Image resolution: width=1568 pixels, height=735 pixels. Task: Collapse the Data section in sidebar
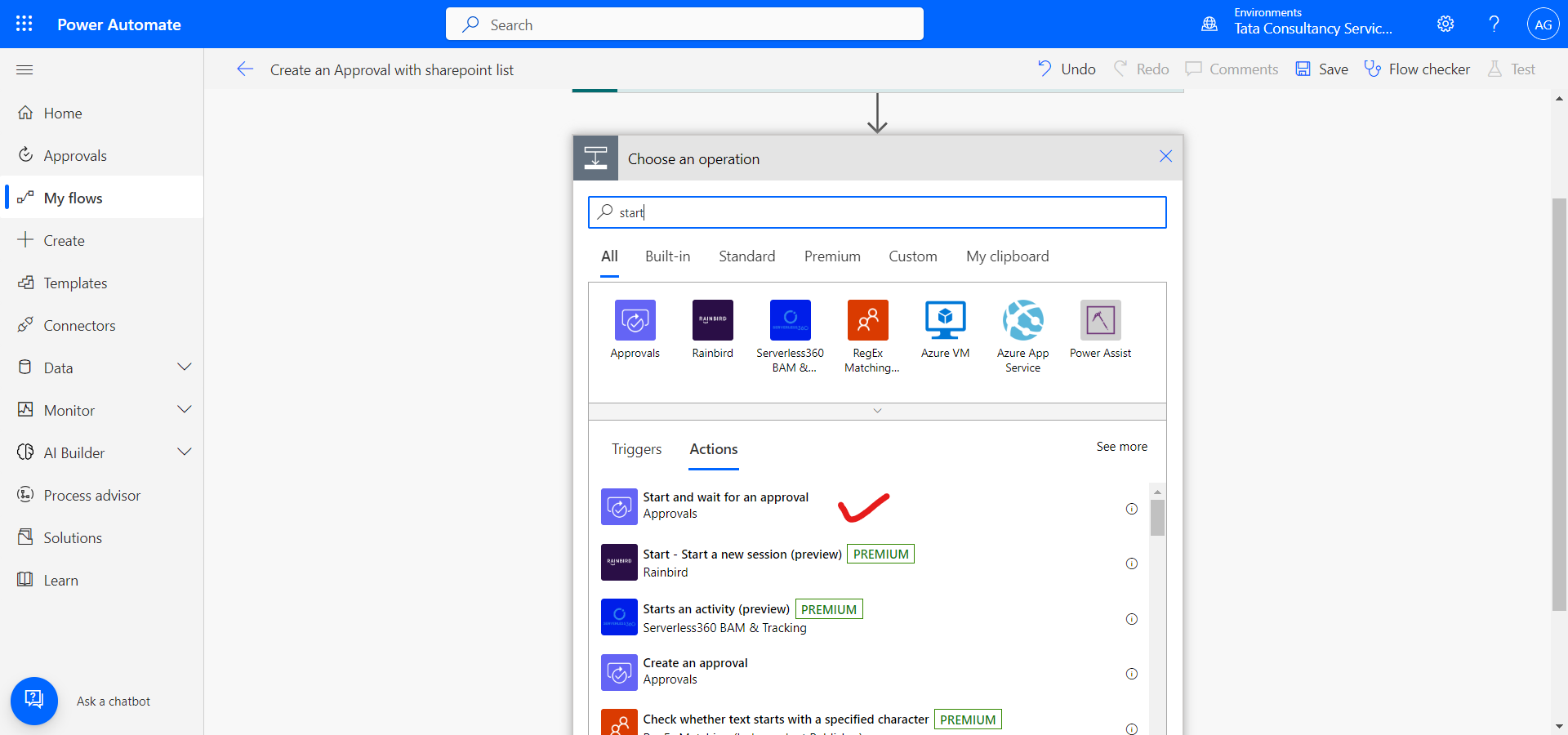coord(185,367)
